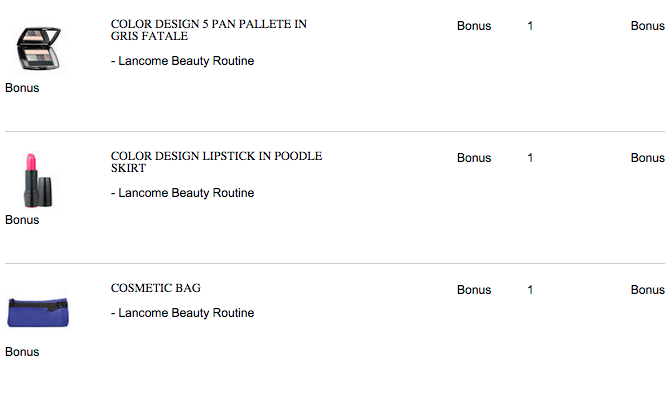Select quantity 1 in the palette row
This screenshot has height=394, width=670.
pyautogui.click(x=530, y=26)
